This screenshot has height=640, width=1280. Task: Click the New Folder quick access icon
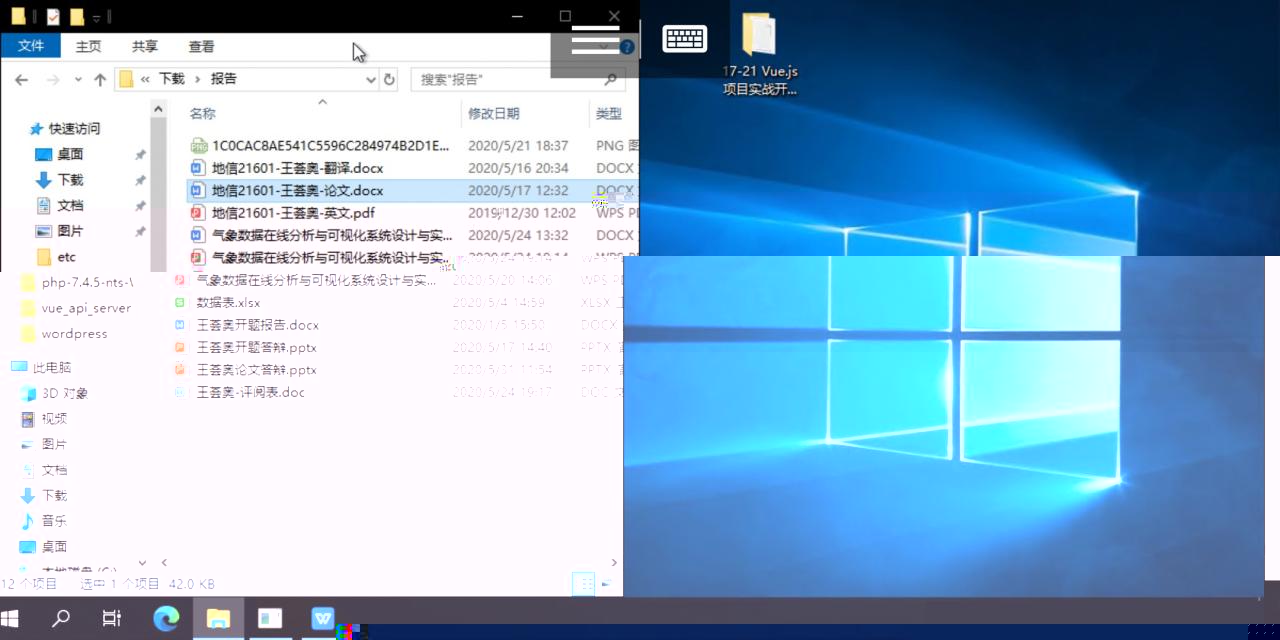(x=77, y=16)
